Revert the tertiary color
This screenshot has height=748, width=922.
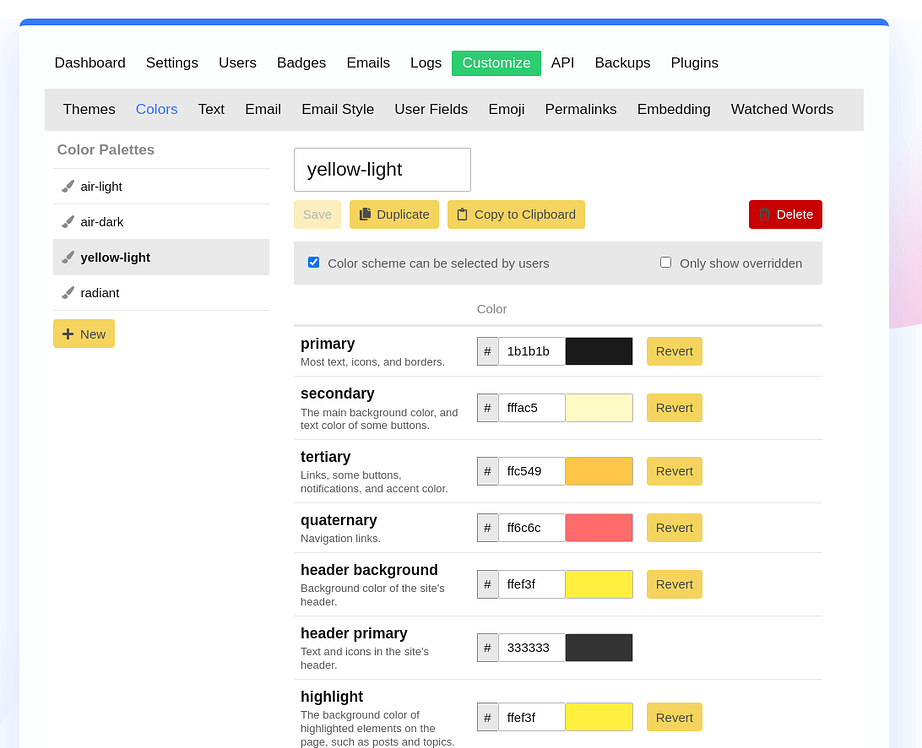point(674,471)
